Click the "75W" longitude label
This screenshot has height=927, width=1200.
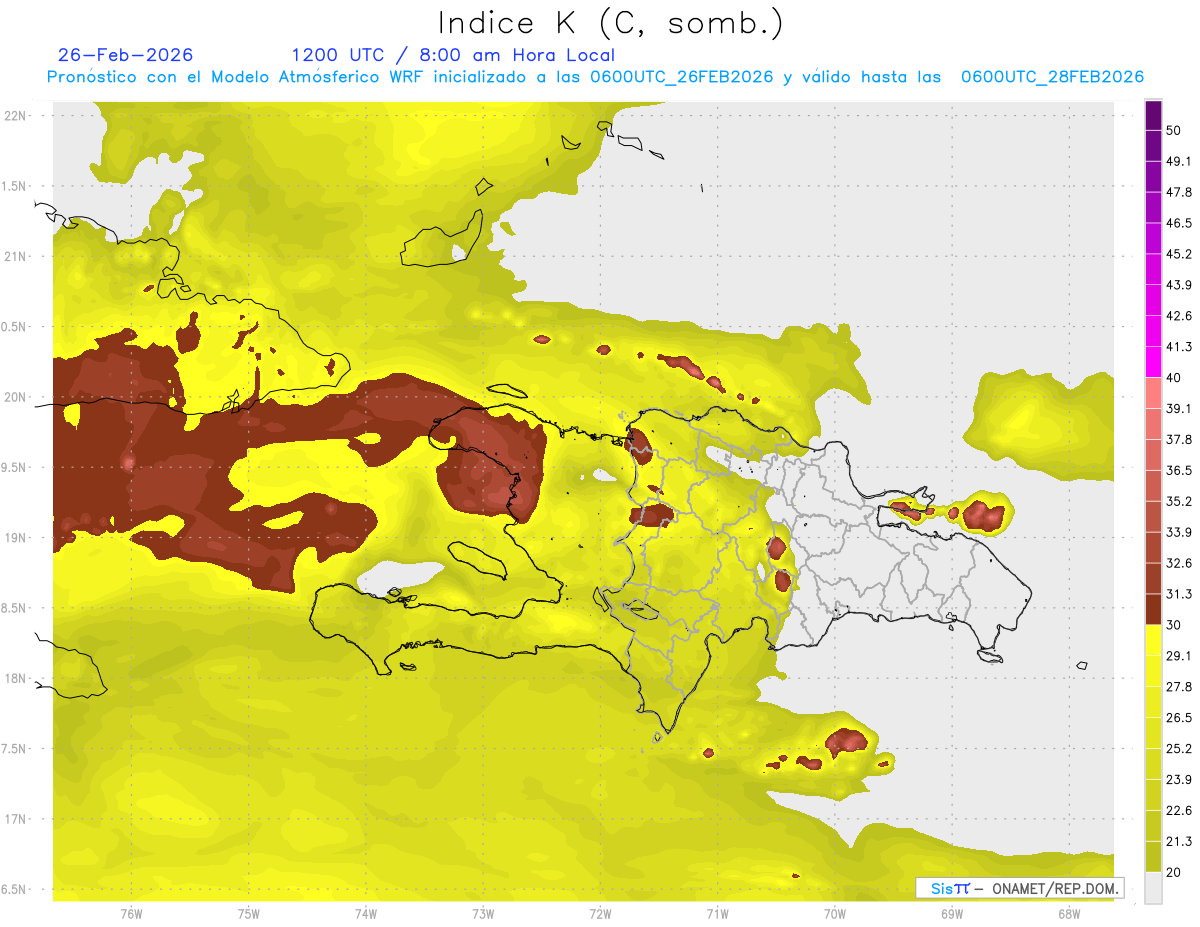[249, 913]
